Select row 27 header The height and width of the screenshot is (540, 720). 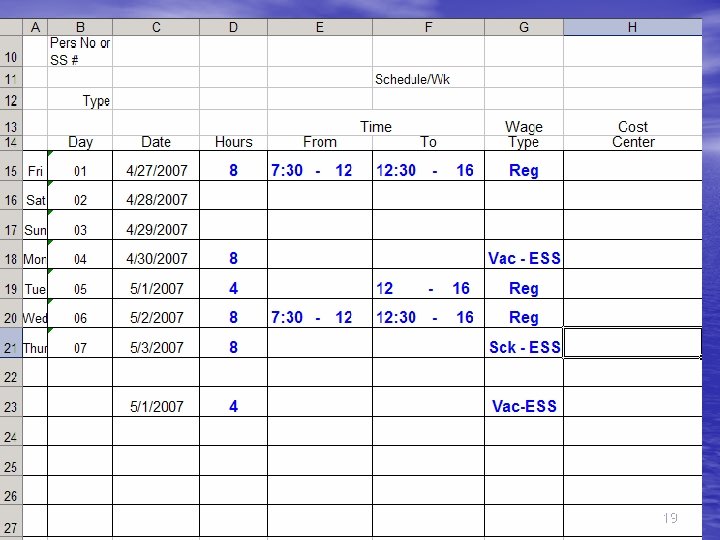11,522
